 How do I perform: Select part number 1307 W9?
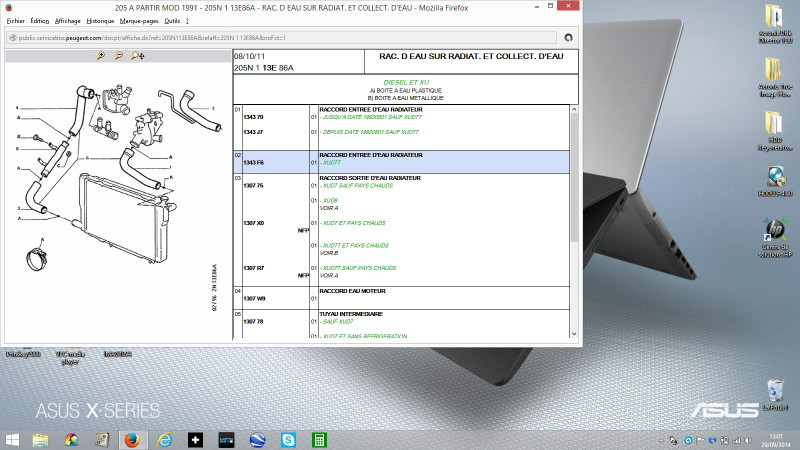pos(254,298)
